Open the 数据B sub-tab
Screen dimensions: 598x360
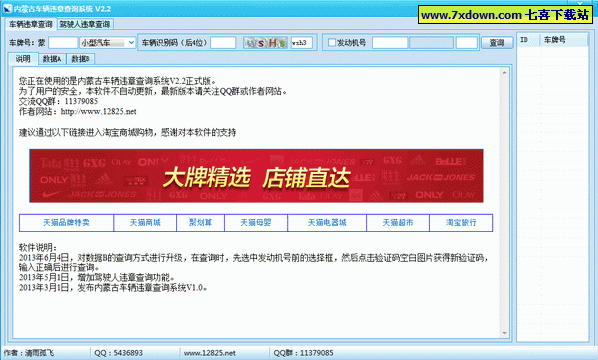pyautogui.click(x=80, y=59)
